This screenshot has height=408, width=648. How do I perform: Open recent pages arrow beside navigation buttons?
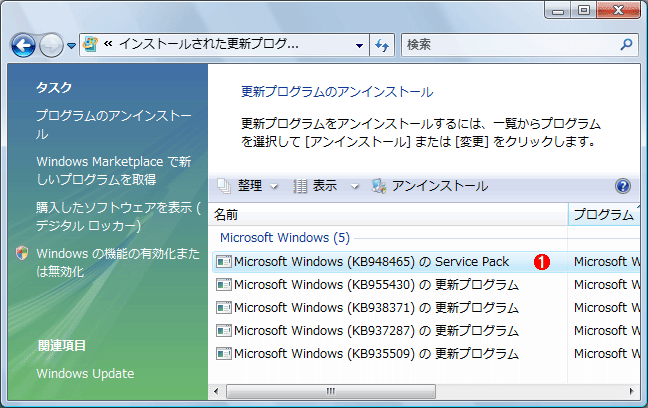pos(71,45)
